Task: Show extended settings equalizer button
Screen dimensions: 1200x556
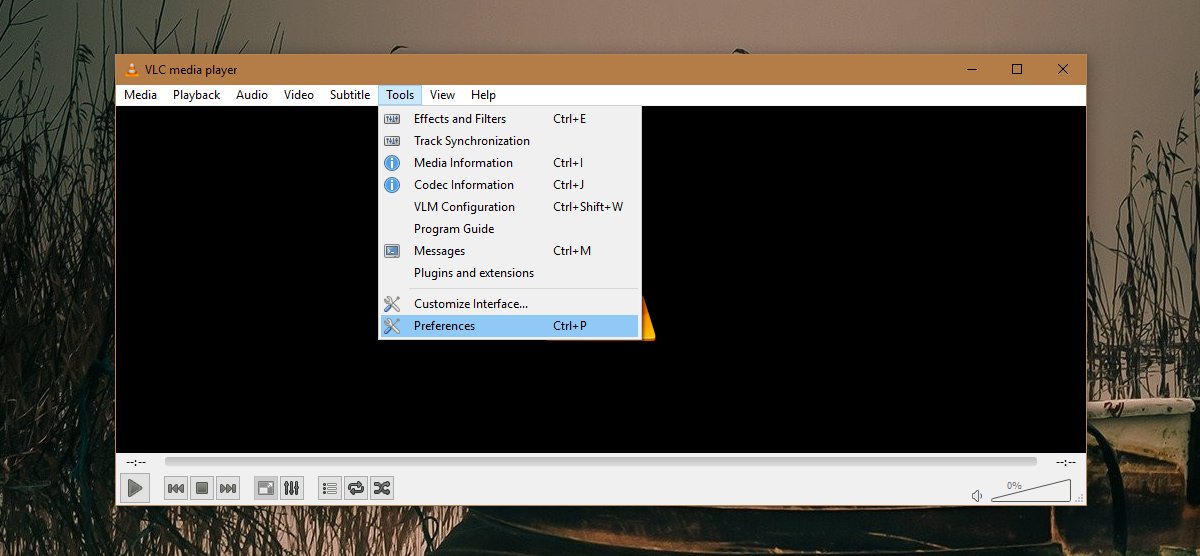Action: (x=292, y=488)
